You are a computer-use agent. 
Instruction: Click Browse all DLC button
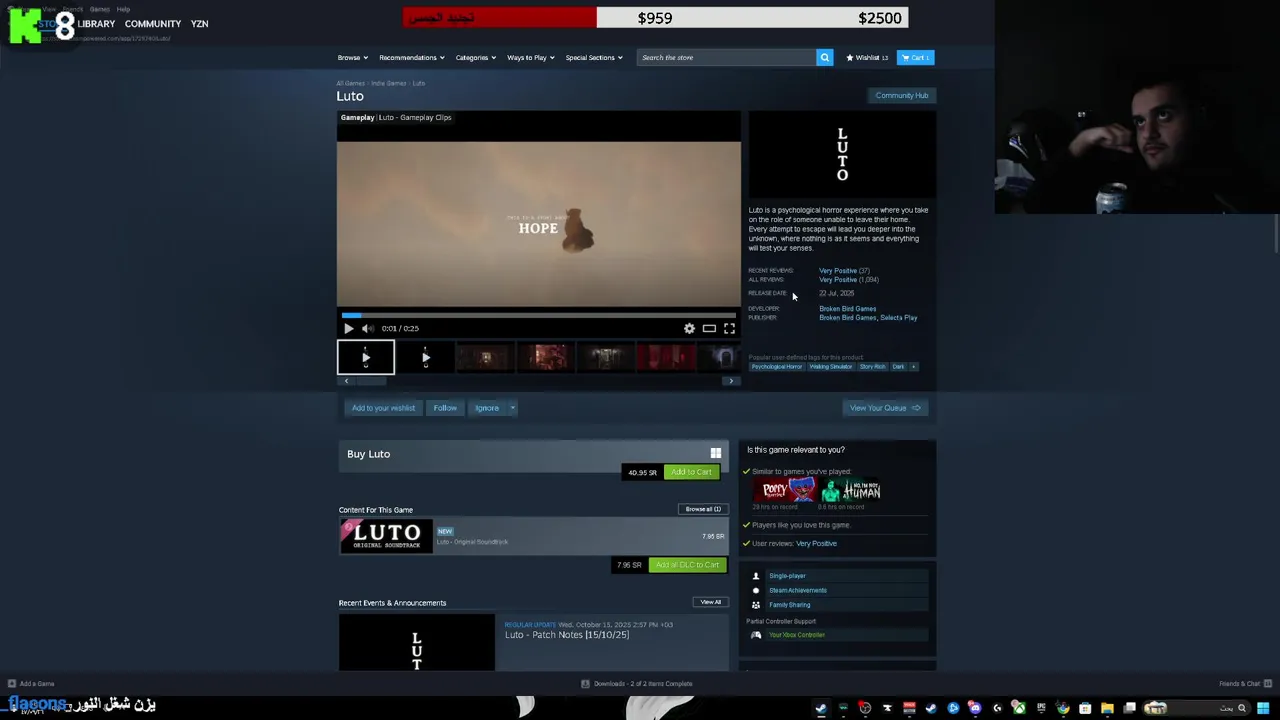(703, 509)
